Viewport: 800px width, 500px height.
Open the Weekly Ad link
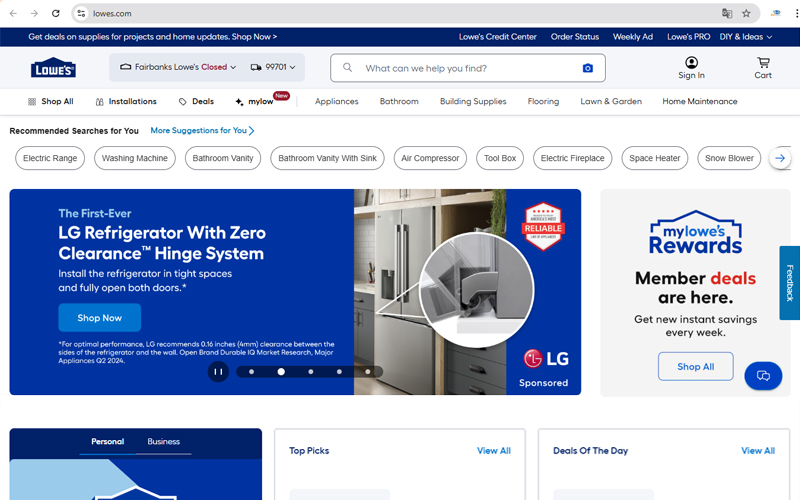pyautogui.click(x=633, y=37)
